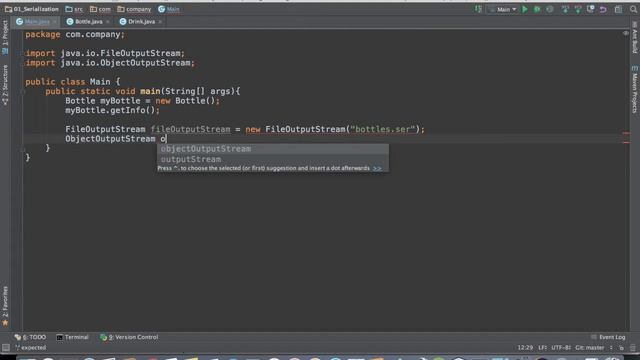Image resolution: width=640 pixels, height=360 pixels.
Task: Open the com breadcrumb folder
Action: (100, 9)
